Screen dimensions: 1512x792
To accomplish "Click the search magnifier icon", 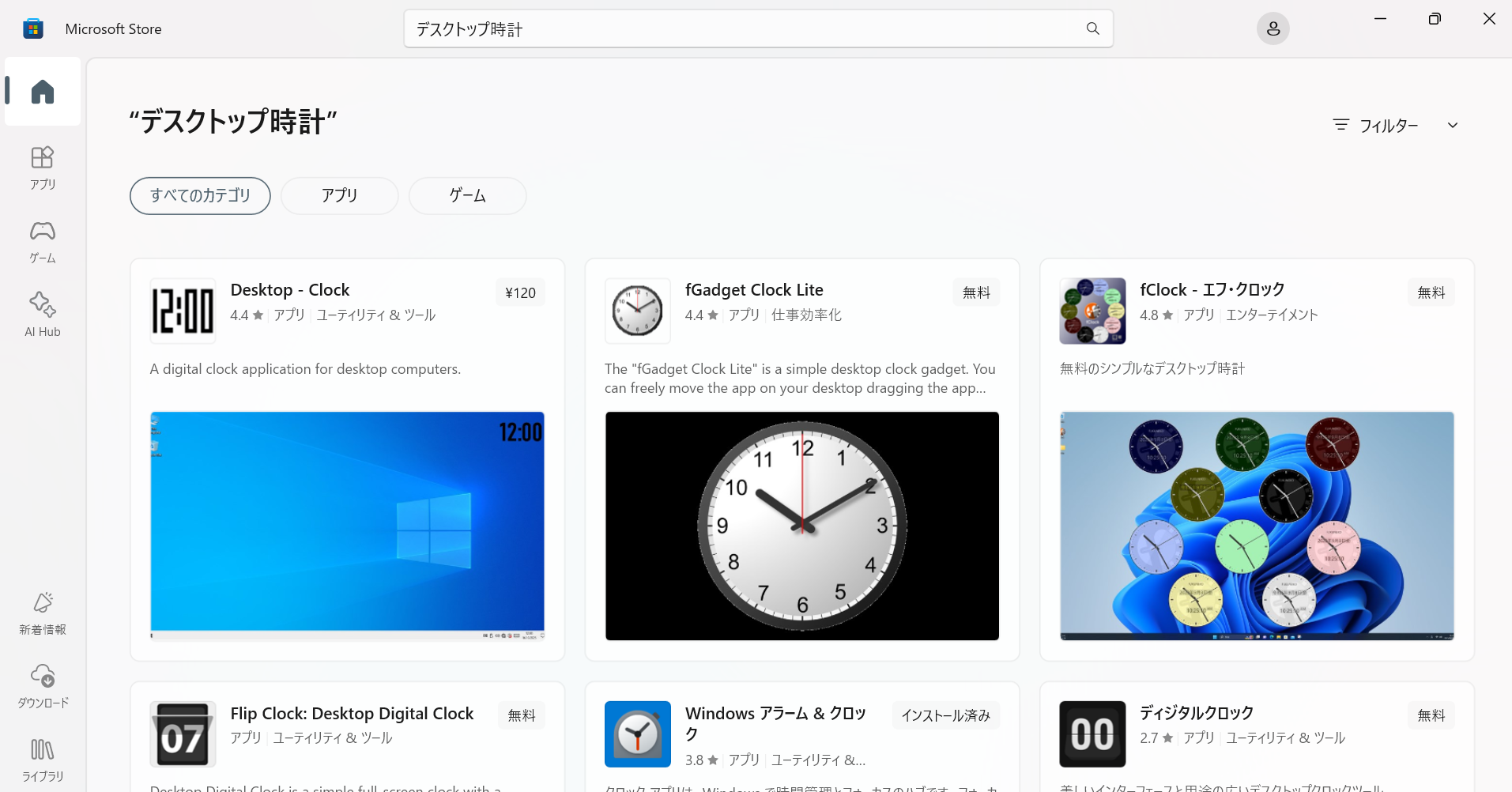I will click(x=1092, y=29).
